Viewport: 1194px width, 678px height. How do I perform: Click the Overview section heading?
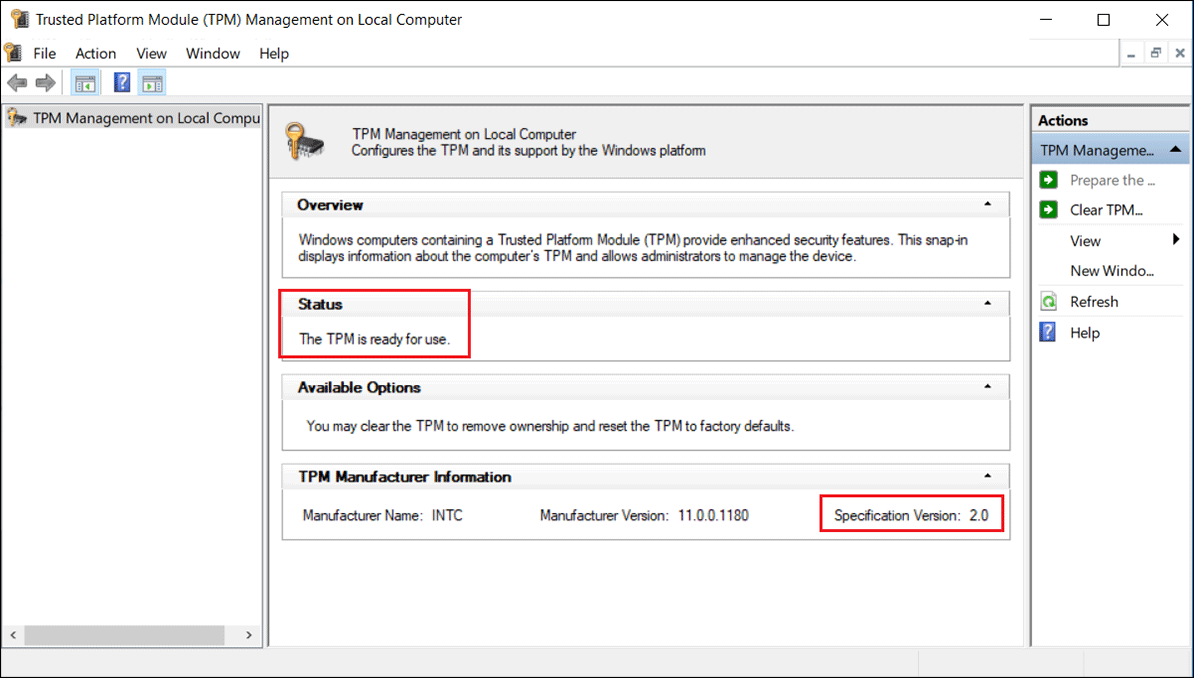[330, 205]
